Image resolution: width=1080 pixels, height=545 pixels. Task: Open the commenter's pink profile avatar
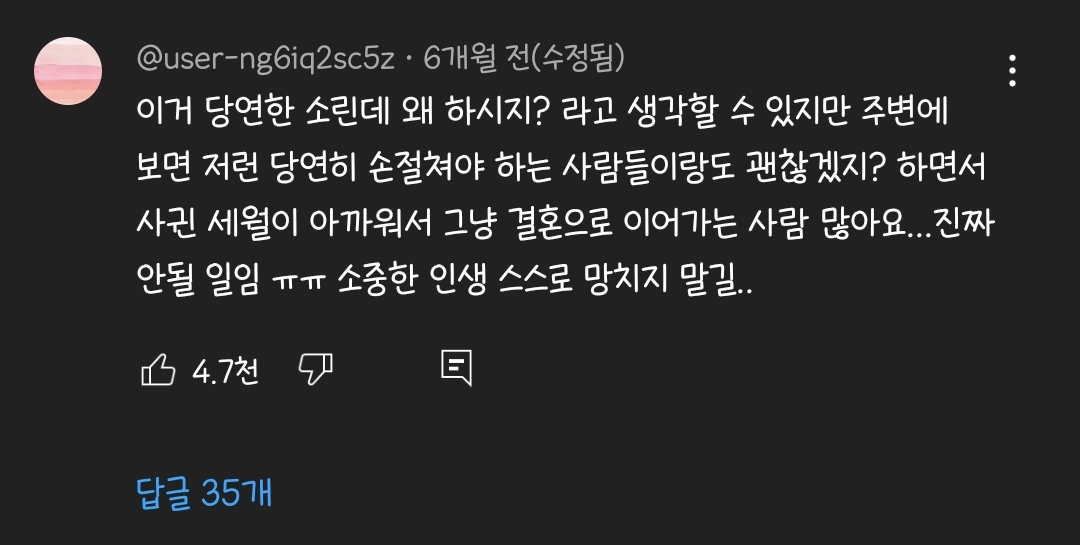click(x=68, y=71)
